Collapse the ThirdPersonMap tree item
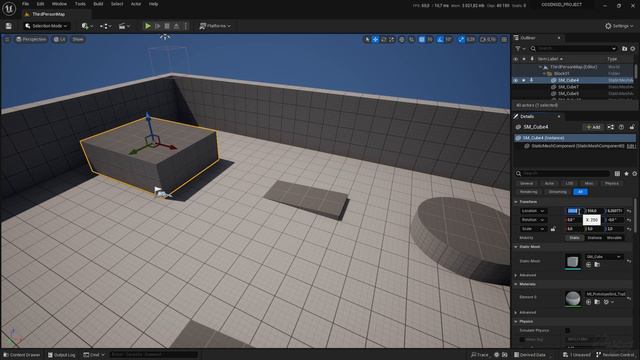The height and width of the screenshot is (360, 640). tap(540, 67)
